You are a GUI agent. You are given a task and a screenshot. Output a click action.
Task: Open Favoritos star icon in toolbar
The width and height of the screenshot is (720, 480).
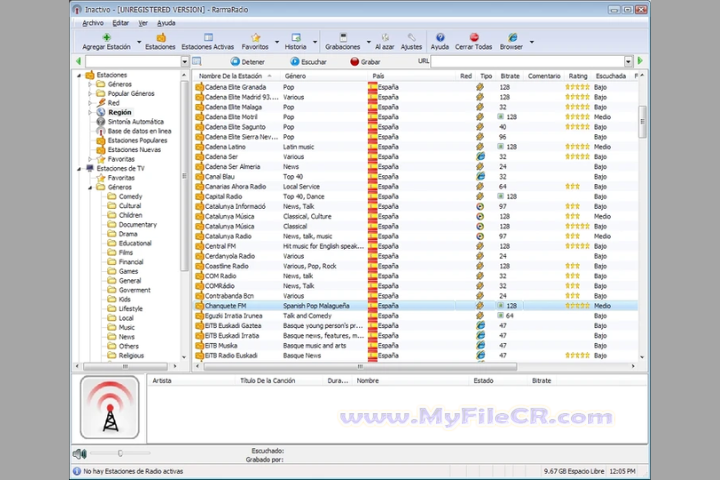click(255, 38)
